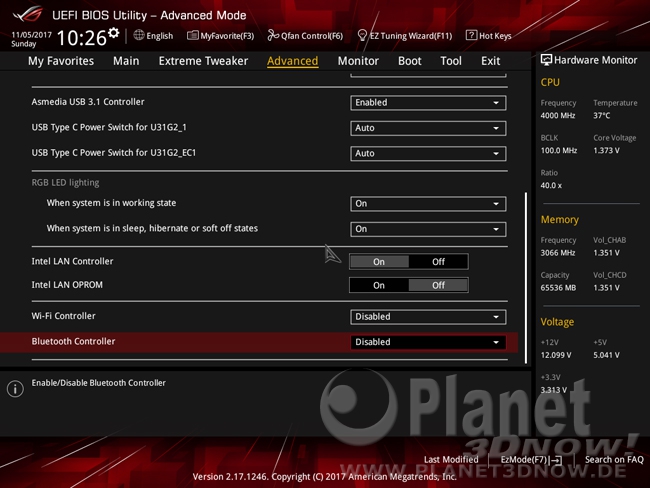Screen dimensions: 650x488
Task: Click USB Type C Power Switch U31G2_EC1 label
Action: point(114,153)
